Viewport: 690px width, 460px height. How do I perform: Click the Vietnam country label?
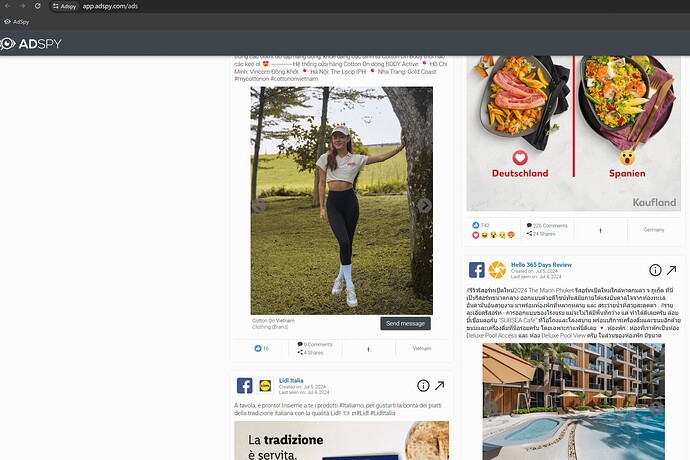coord(422,349)
